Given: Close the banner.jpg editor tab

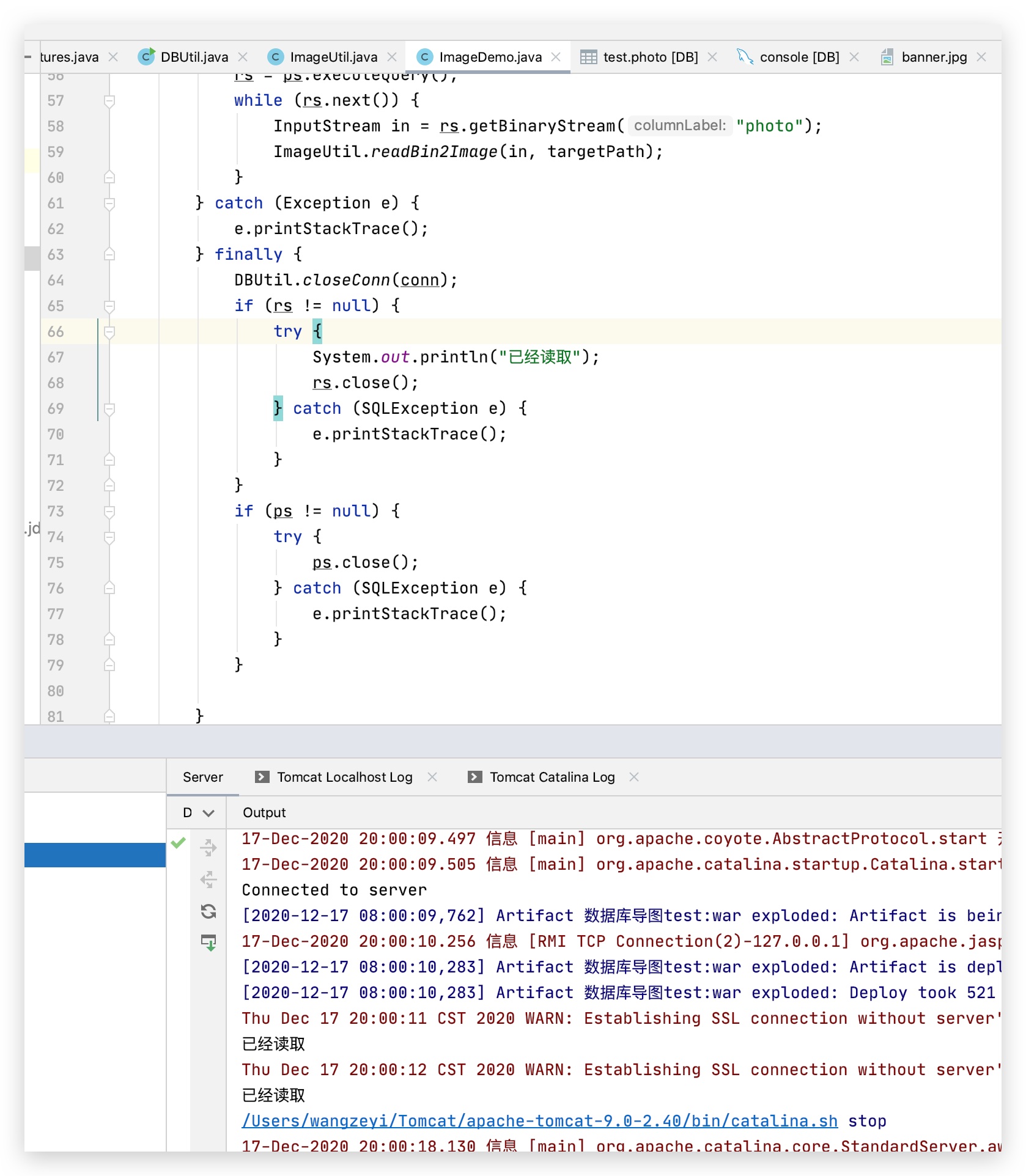Looking at the screenshot, I should point(981,57).
